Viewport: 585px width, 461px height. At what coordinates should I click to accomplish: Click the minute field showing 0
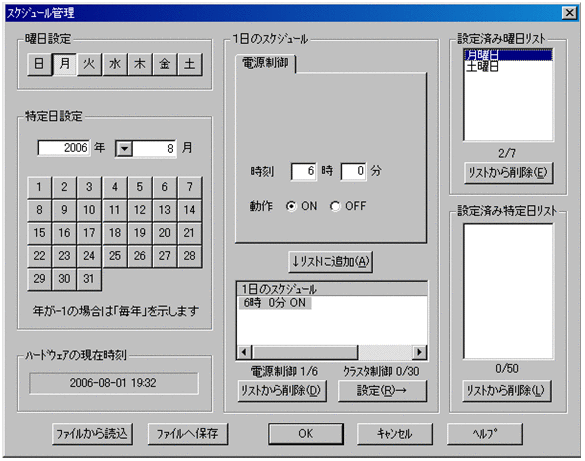(353, 172)
